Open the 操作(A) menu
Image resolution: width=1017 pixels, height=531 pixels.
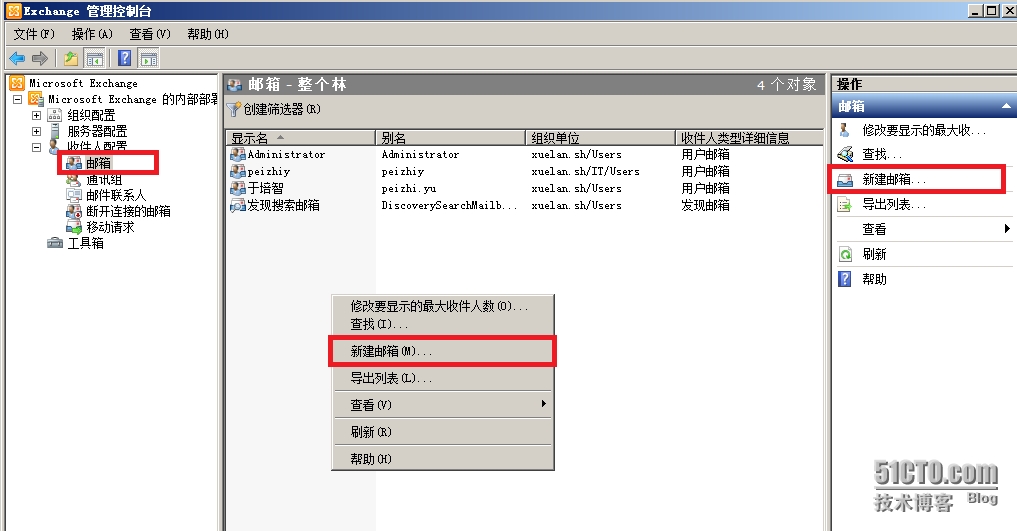pyautogui.click(x=92, y=34)
